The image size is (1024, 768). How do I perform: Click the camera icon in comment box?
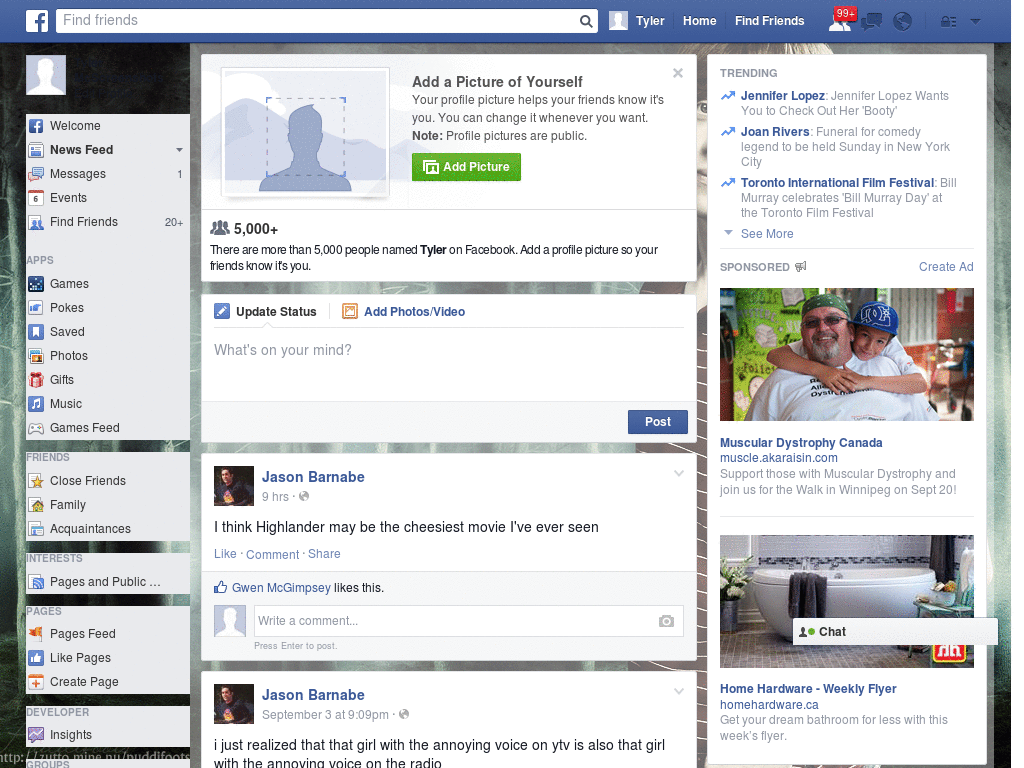point(666,621)
